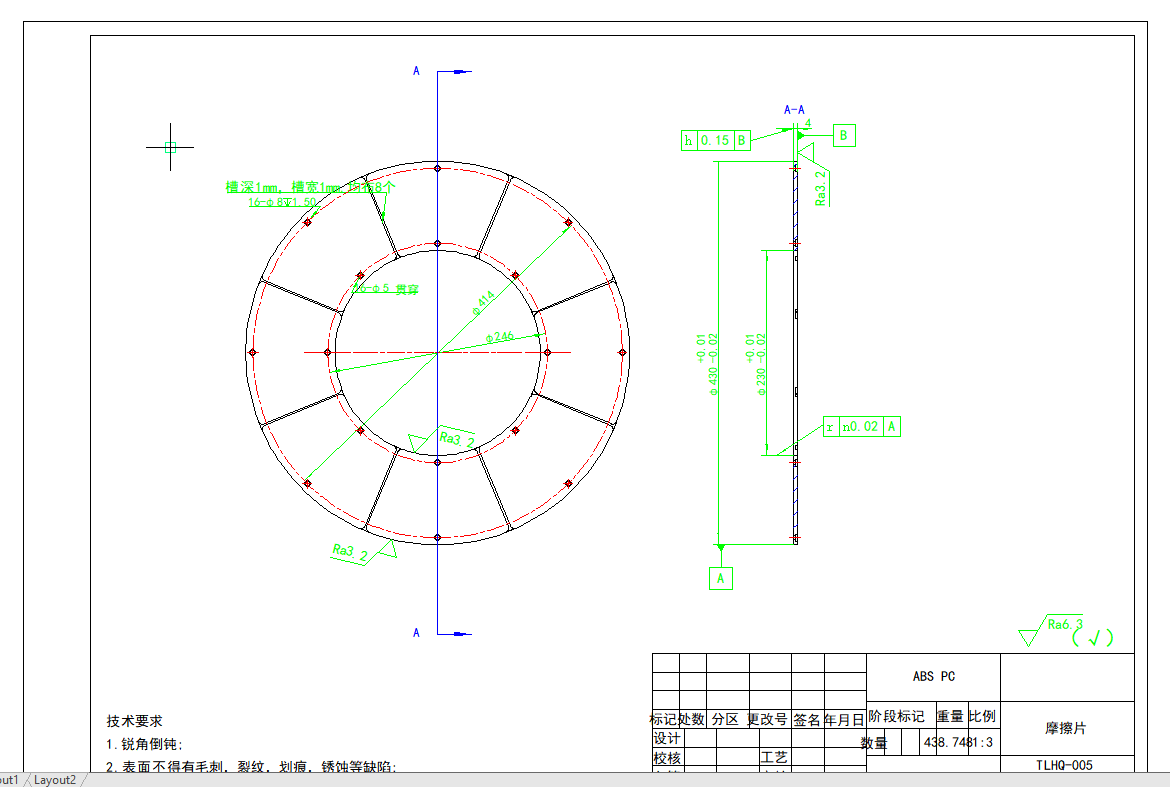This screenshot has height=787, width=1170.
Task: Click the A-A section view label
Action: (794, 110)
